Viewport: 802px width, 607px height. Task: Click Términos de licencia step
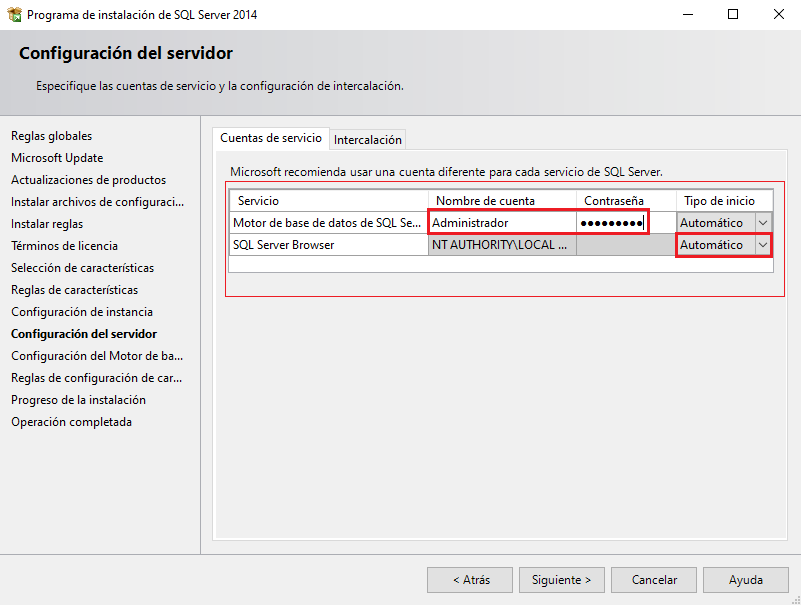64,246
